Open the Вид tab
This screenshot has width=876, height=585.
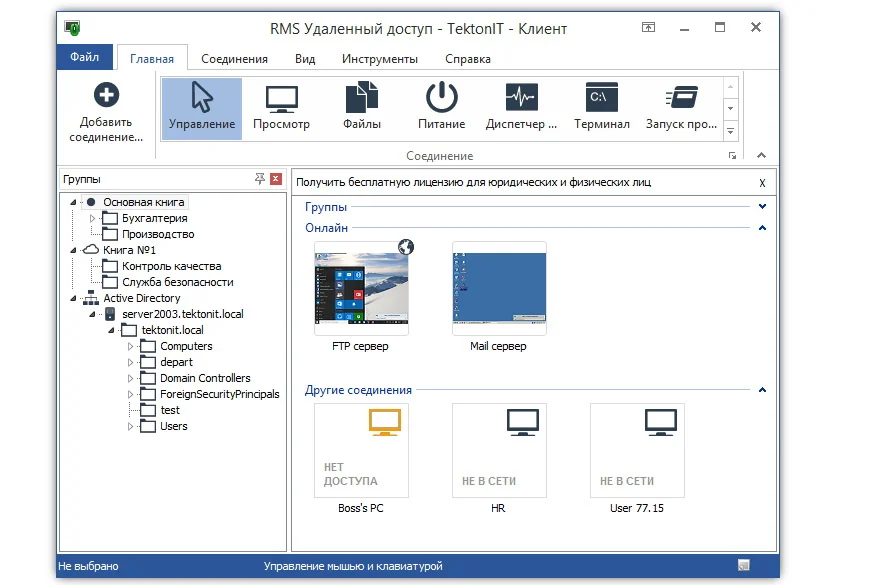point(305,59)
